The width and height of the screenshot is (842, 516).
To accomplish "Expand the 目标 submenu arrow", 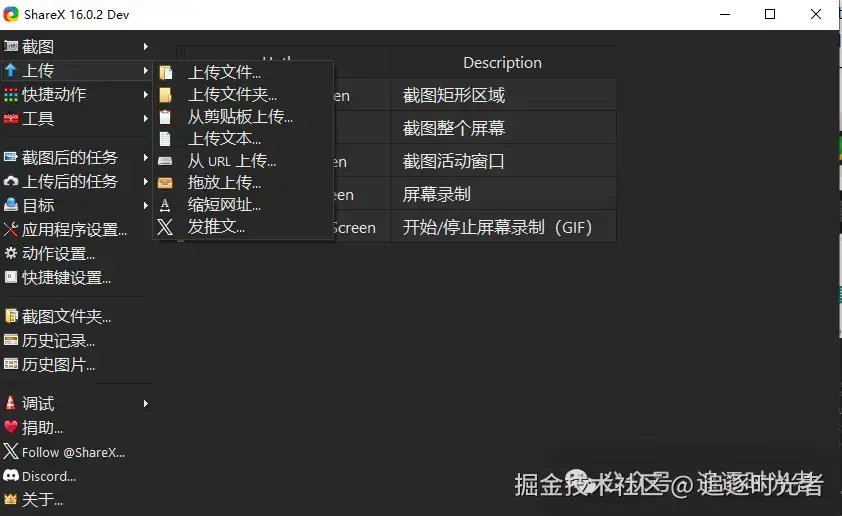I will pos(146,205).
